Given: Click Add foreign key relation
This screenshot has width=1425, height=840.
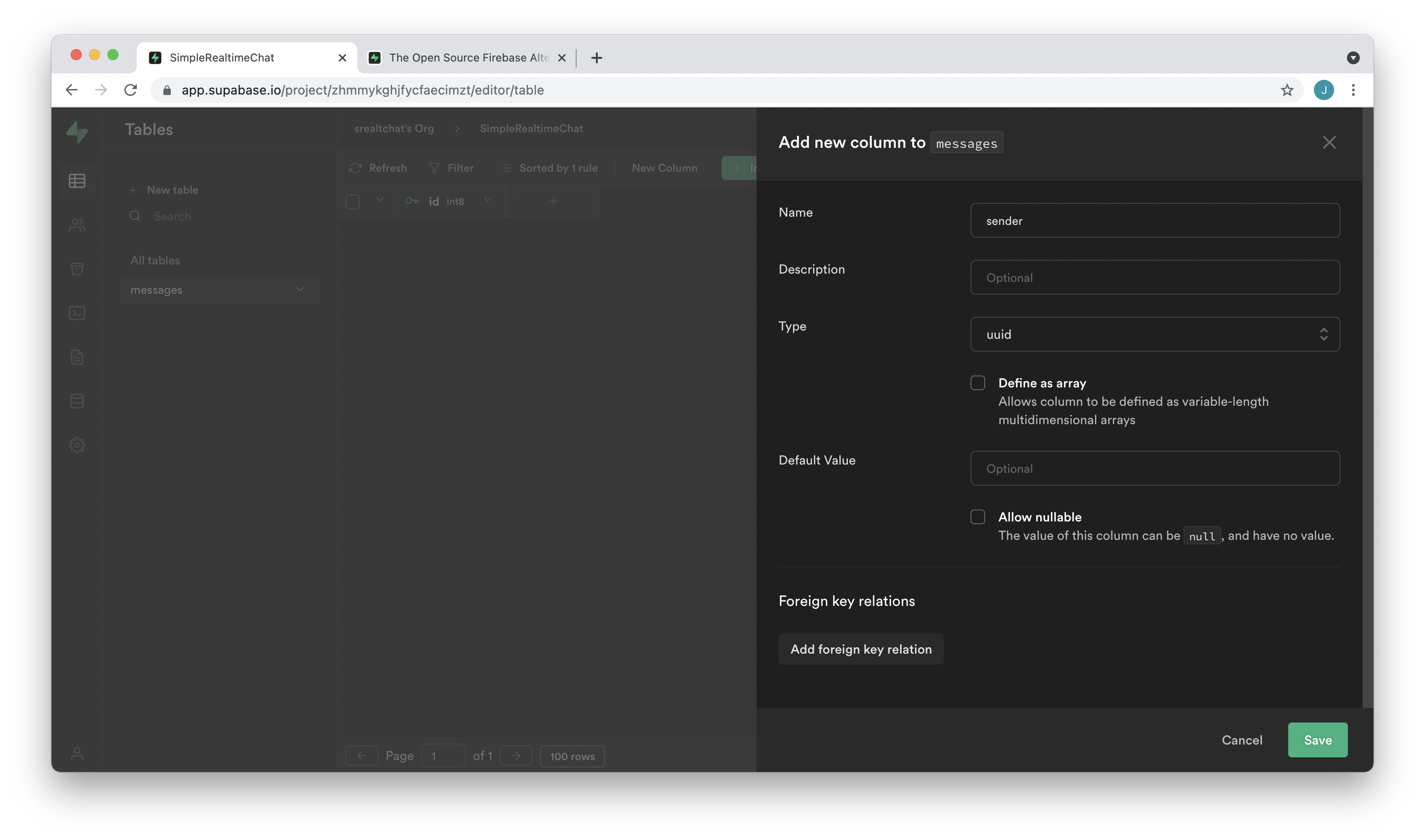Looking at the screenshot, I should coord(860,649).
